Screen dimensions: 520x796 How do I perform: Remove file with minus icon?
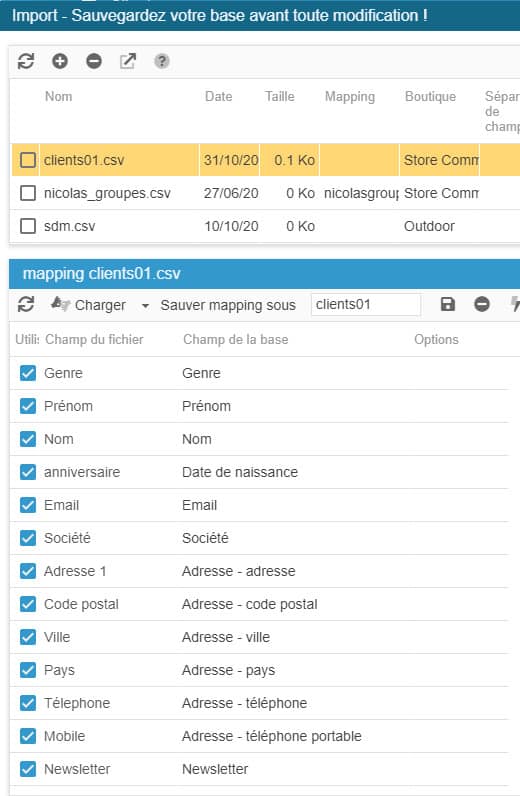coord(94,61)
